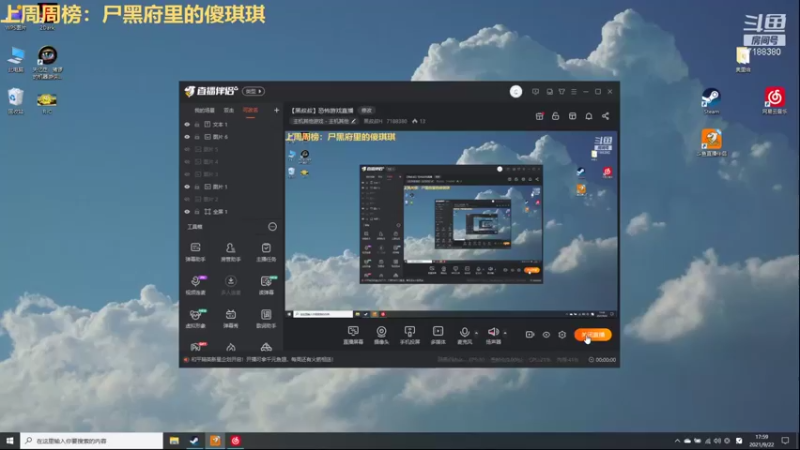Click the announcement text in status bar

point(262,360)
